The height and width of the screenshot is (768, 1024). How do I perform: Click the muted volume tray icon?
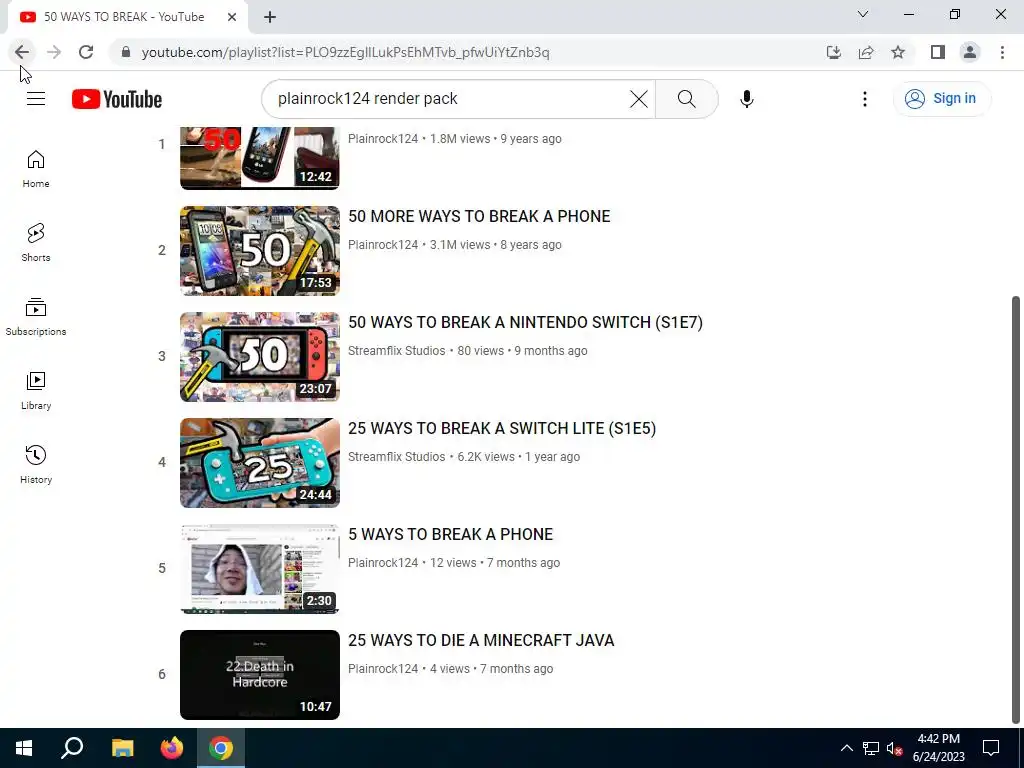(895, 748)
